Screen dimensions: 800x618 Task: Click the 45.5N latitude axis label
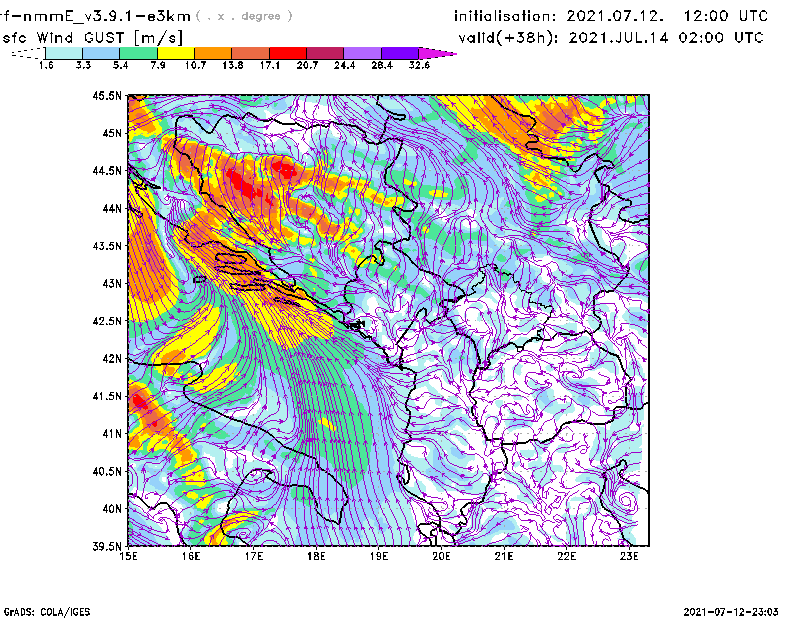107,95
